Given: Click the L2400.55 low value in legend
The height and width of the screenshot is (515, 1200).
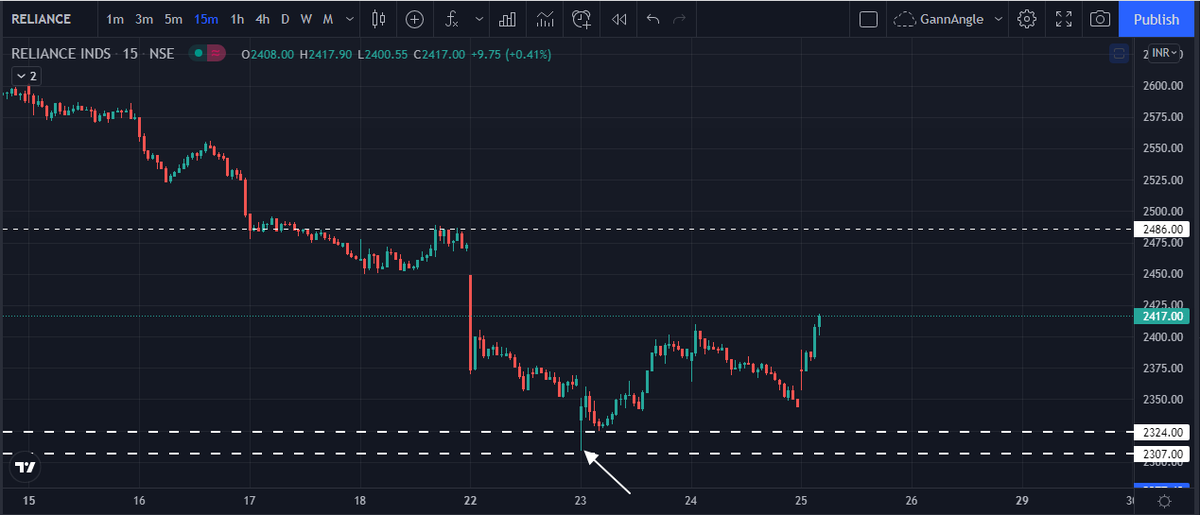Looking at the screenshot, I should [x=381, y=54].
